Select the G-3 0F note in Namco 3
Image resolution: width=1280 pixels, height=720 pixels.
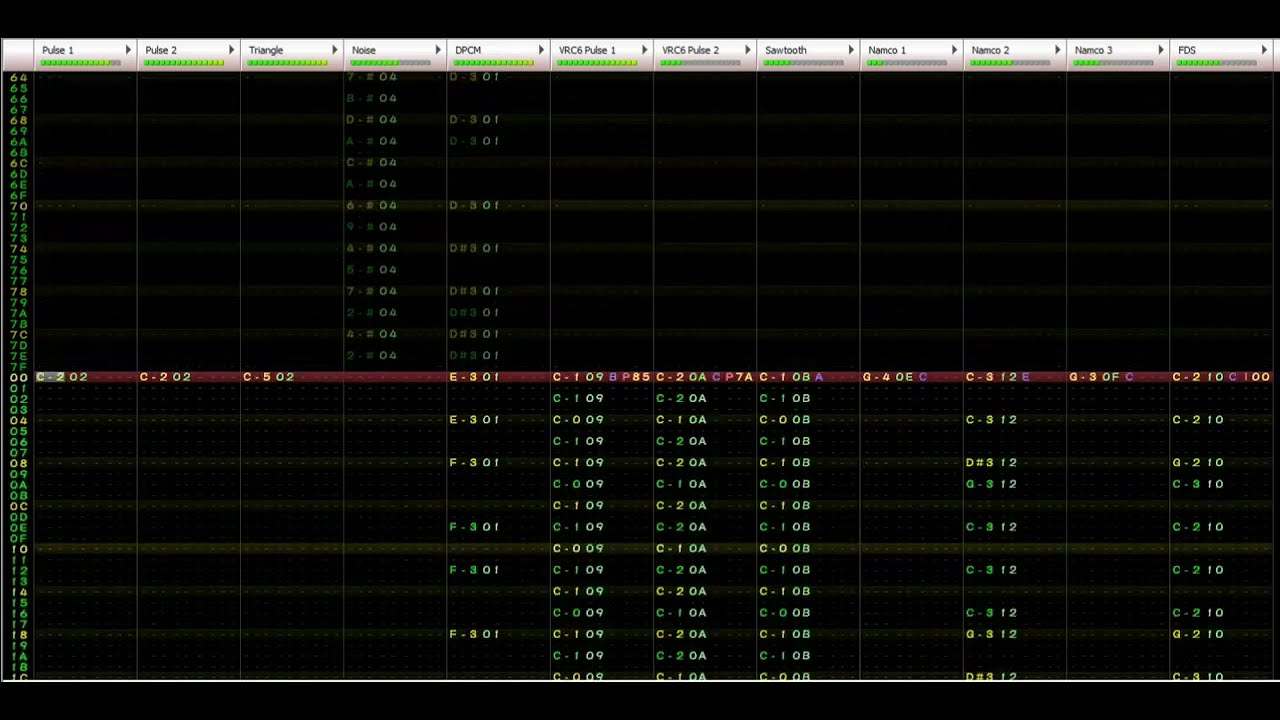(1095, 377)
